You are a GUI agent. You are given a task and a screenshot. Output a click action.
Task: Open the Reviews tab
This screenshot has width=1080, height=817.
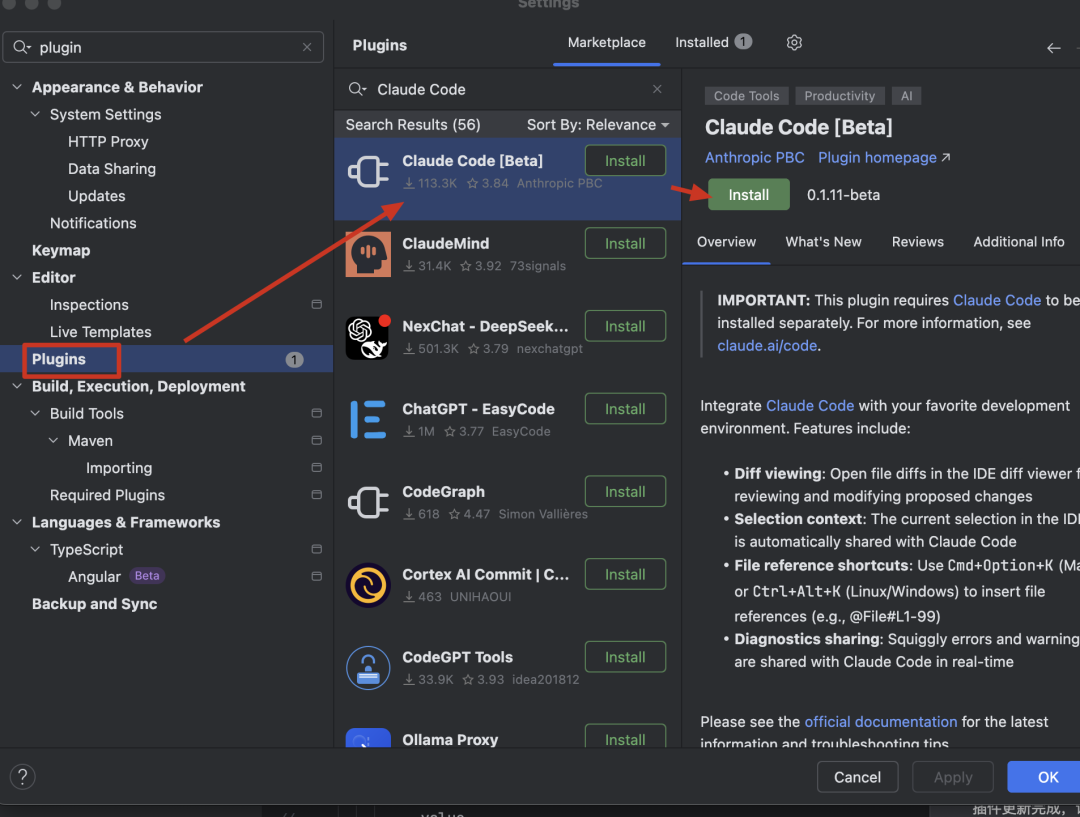(917, 242)
